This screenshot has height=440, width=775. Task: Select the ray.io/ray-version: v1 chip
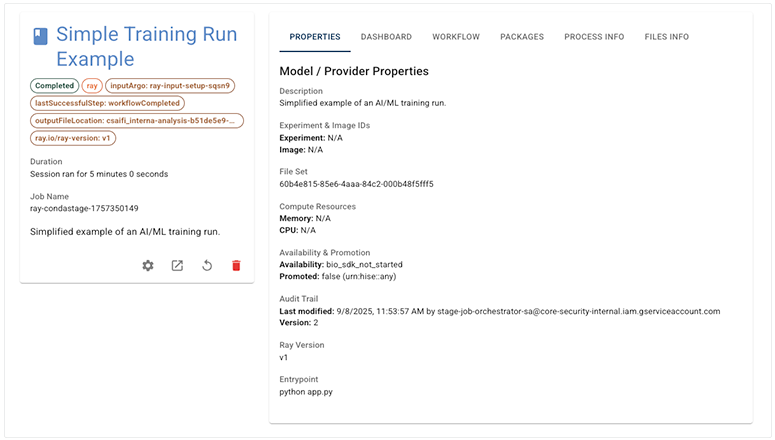[74, 138]
